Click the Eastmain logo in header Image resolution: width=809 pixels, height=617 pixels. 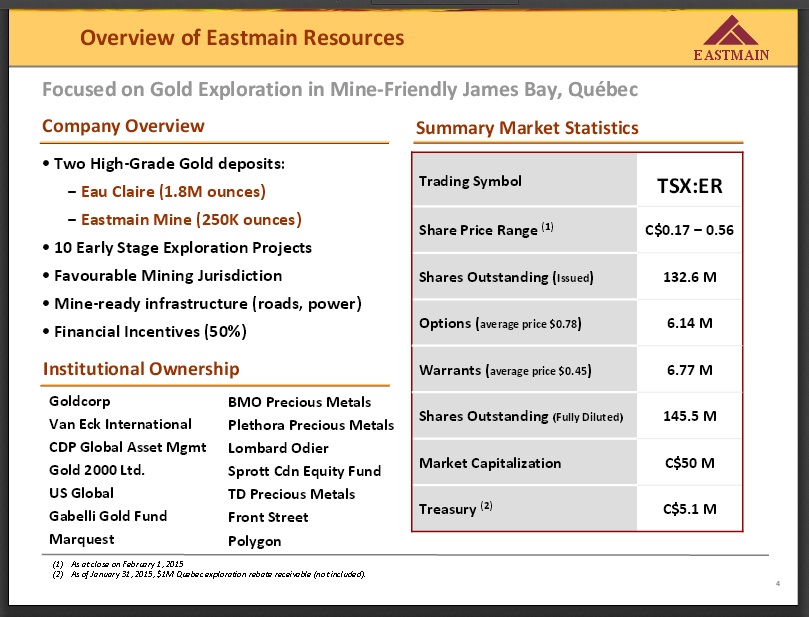(x=731, y=39)
